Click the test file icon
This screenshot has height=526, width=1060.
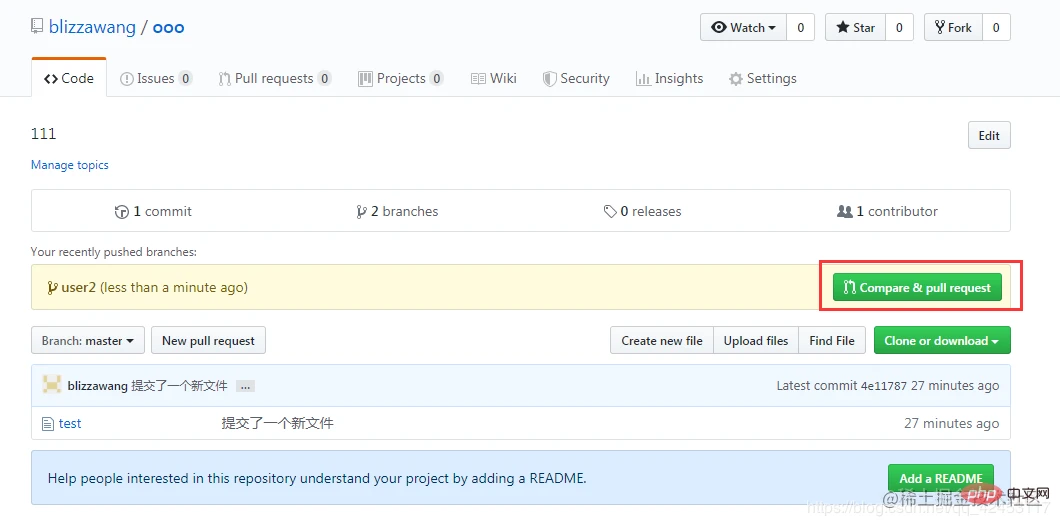[x=47, y=424]
